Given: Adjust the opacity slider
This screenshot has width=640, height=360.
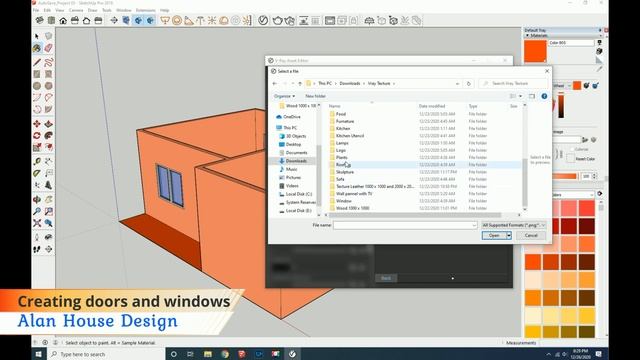Looking at the screenshot, I should click(565, 176).
